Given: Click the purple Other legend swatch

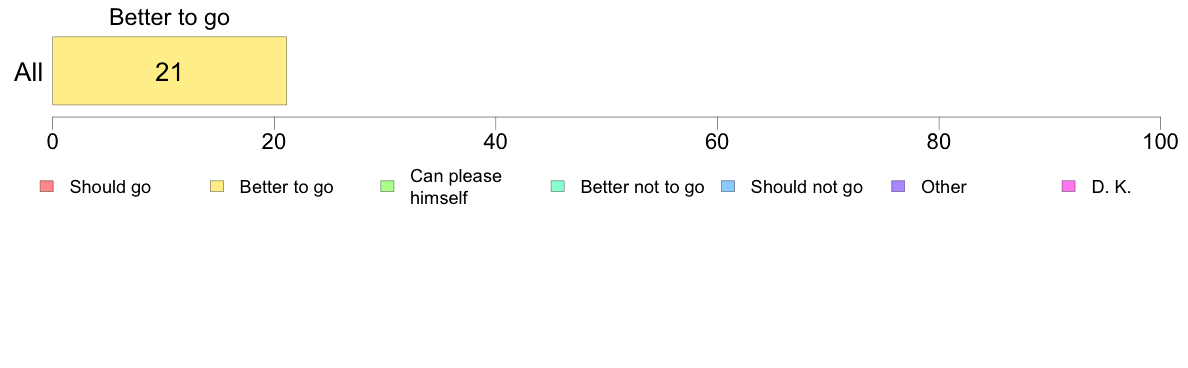Looking at the screenshot, I should pos(899,186).
